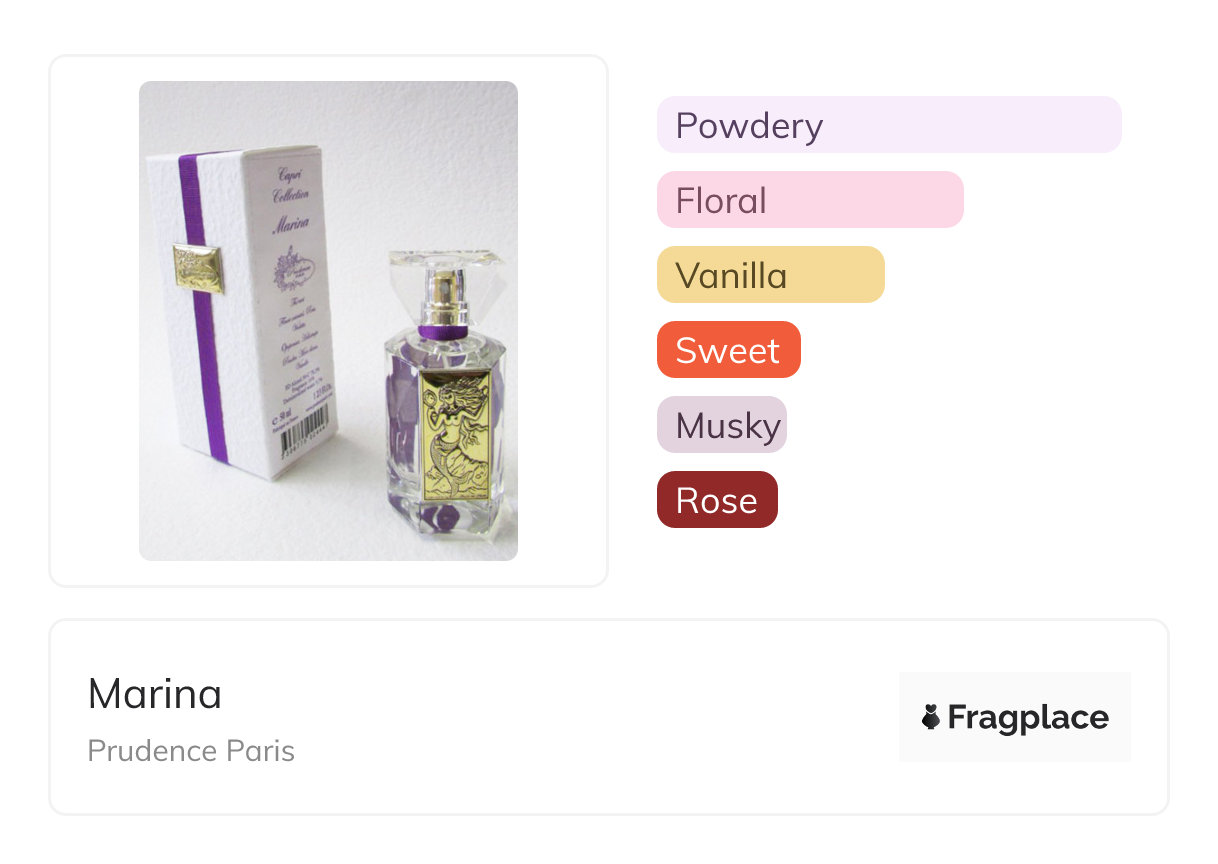Click the Vanilla accord bar
Image resolution: width=1218 pixels, height=864 pixels.
770,275
